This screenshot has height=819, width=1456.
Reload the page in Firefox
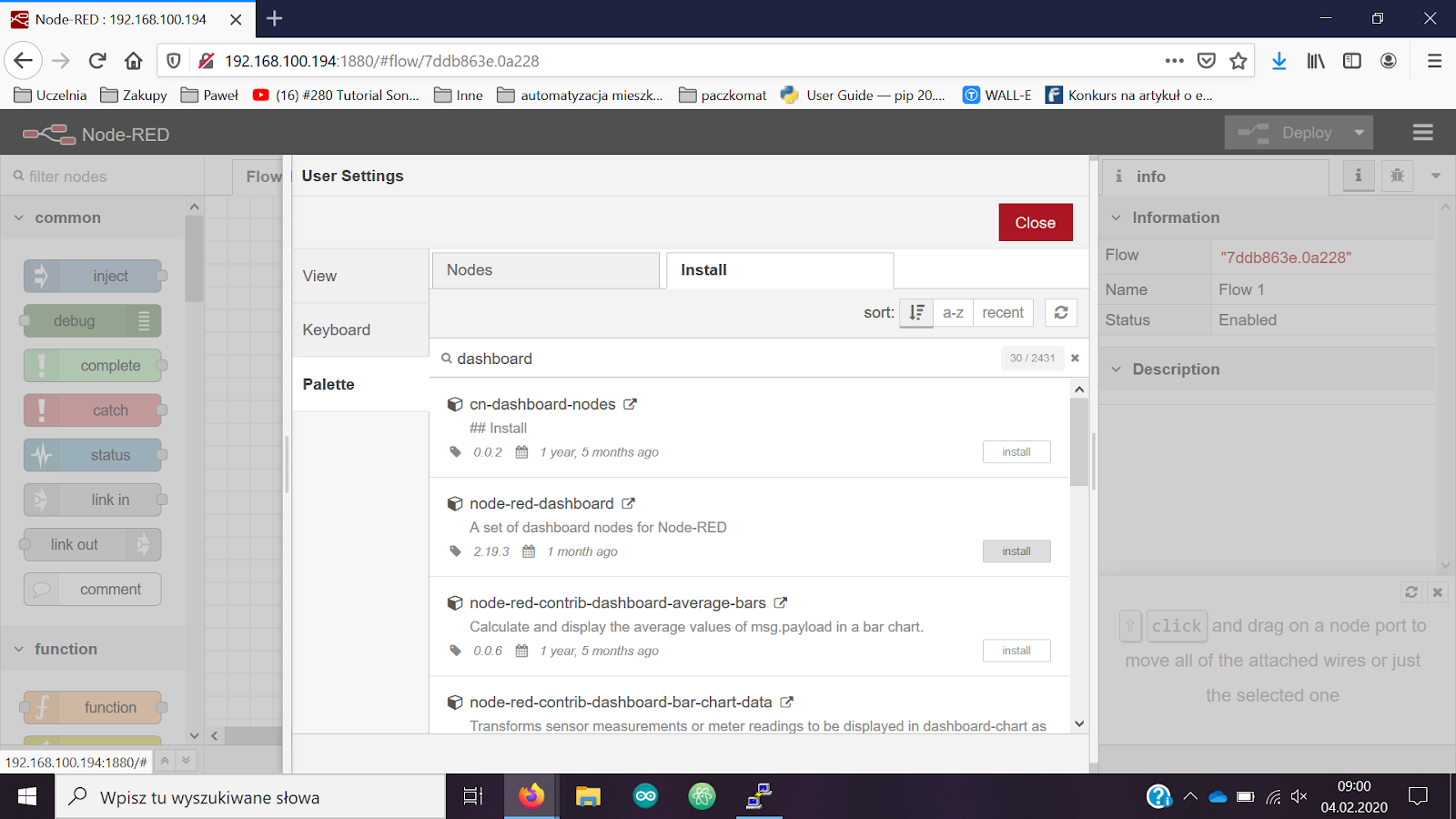pos(97,61)
